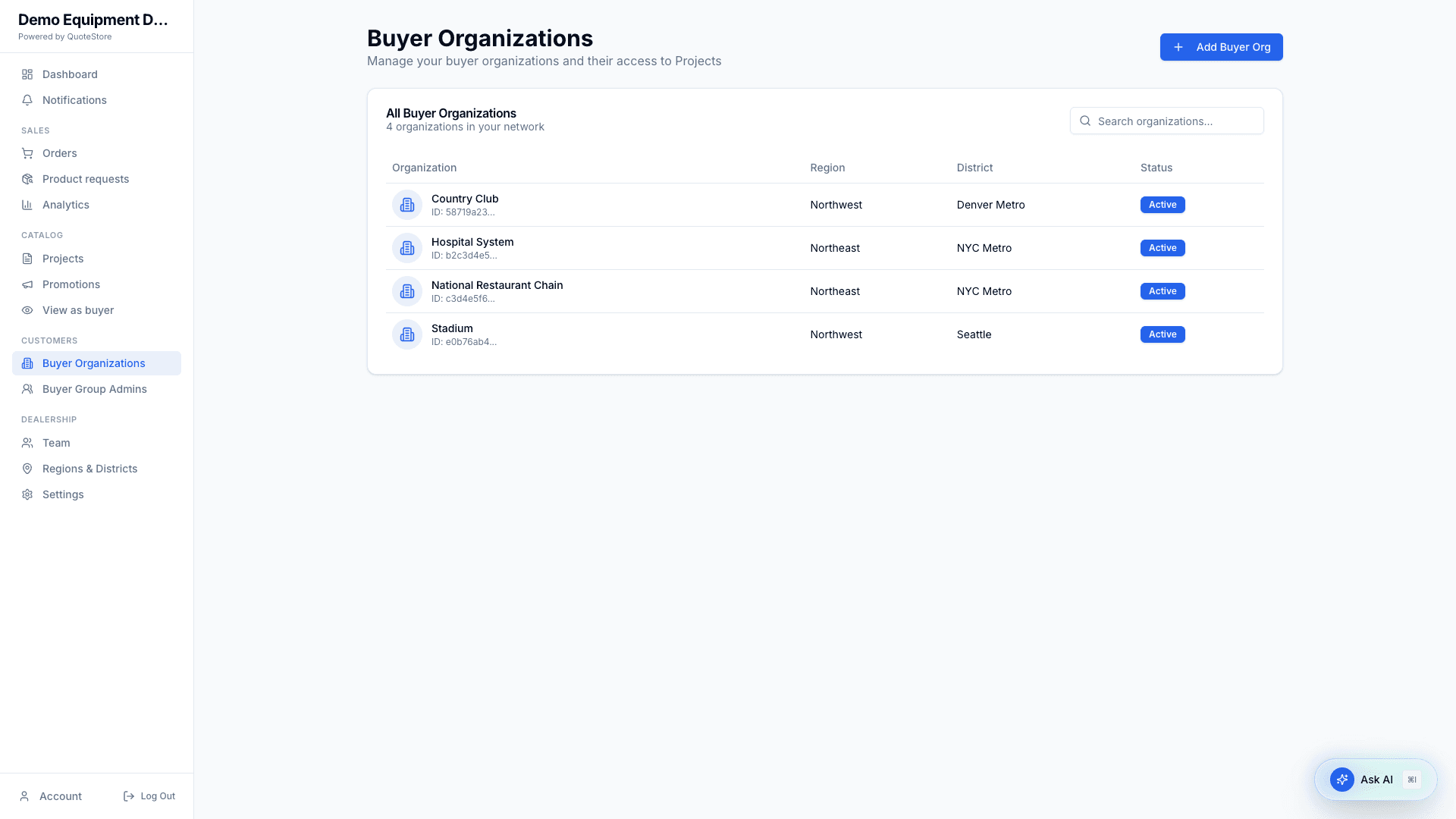Image resolution: width=1456 pixels, height=819 pixels.
Task: Click the Product requests box icon
Action: 27,179
